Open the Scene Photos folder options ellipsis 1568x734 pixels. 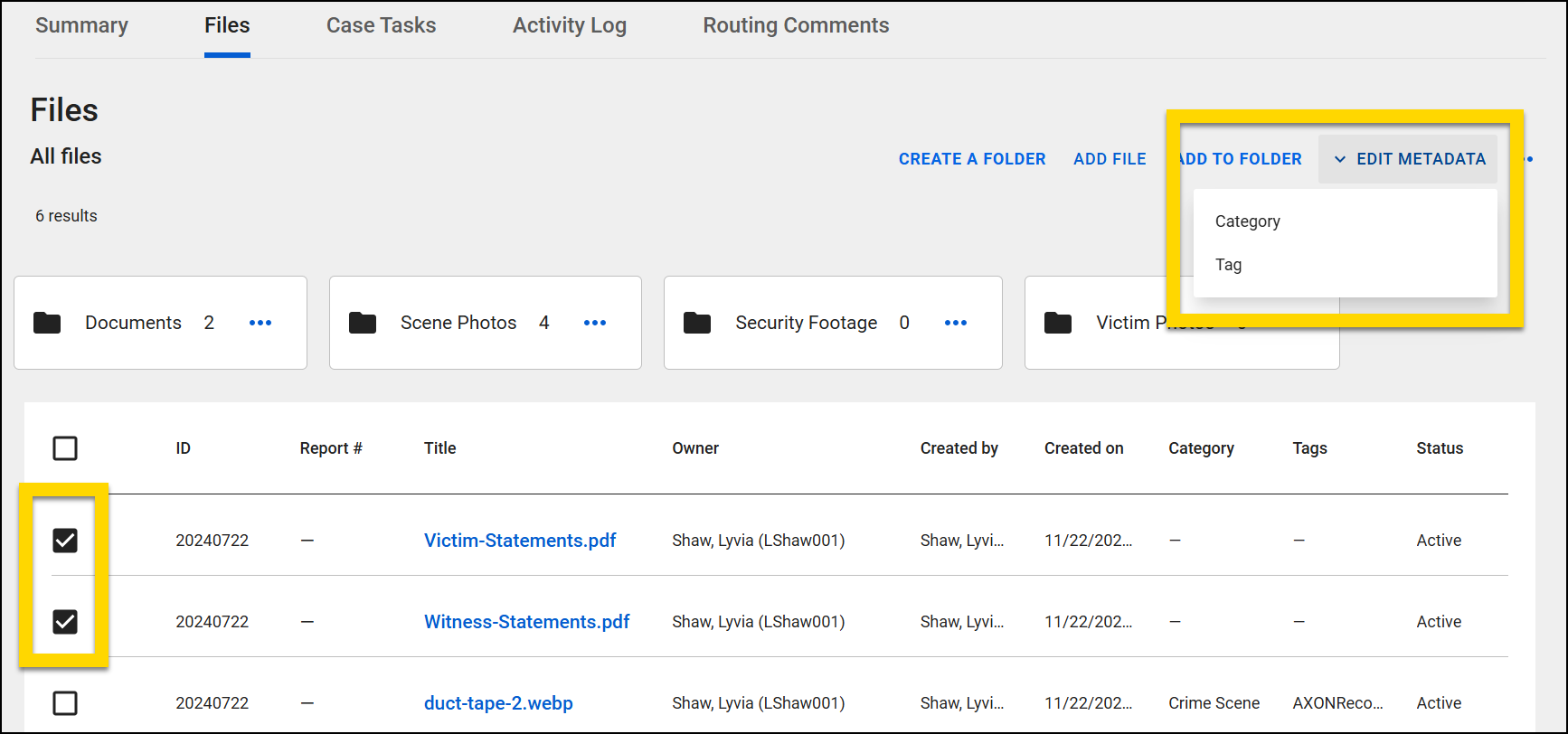(x=595, y=323)
